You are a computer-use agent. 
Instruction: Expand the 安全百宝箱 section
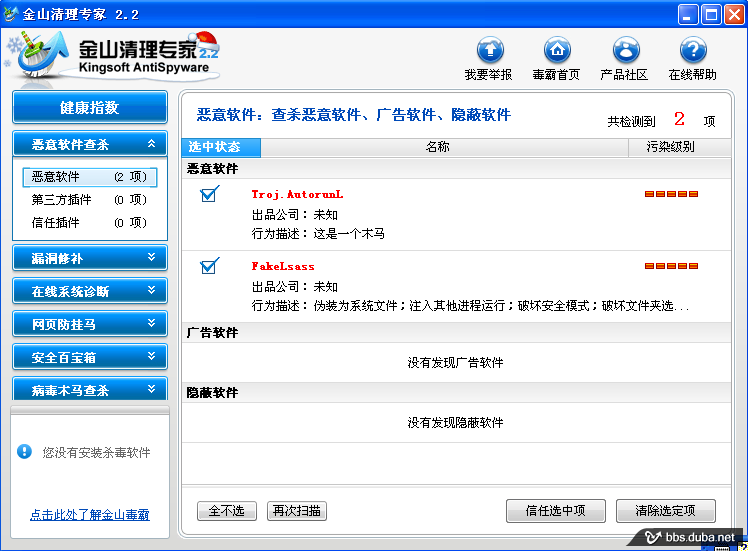point(90,357)
